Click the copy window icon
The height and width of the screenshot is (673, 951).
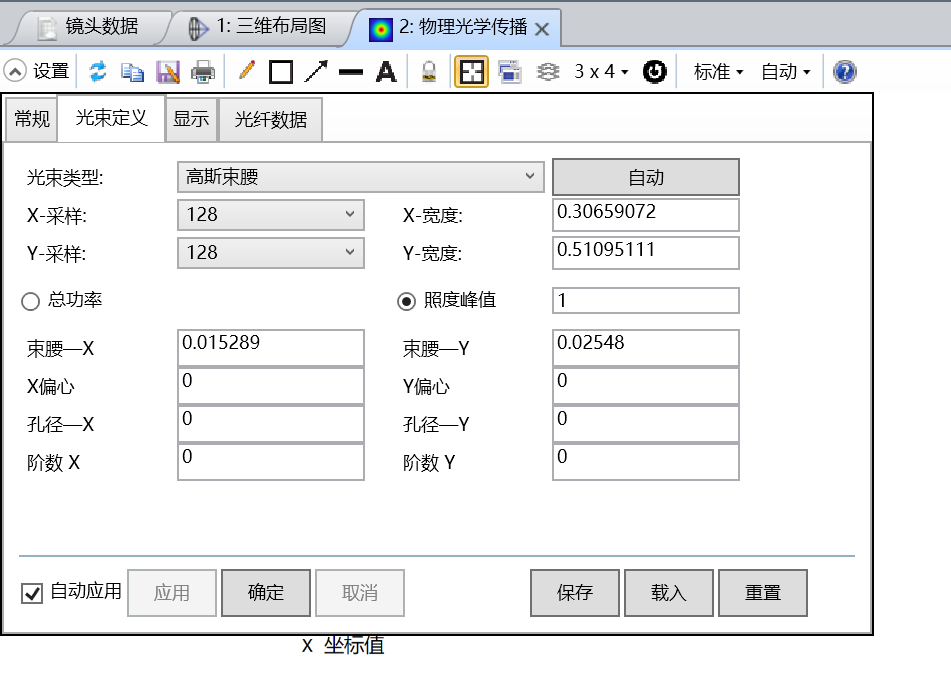(132, 72)
